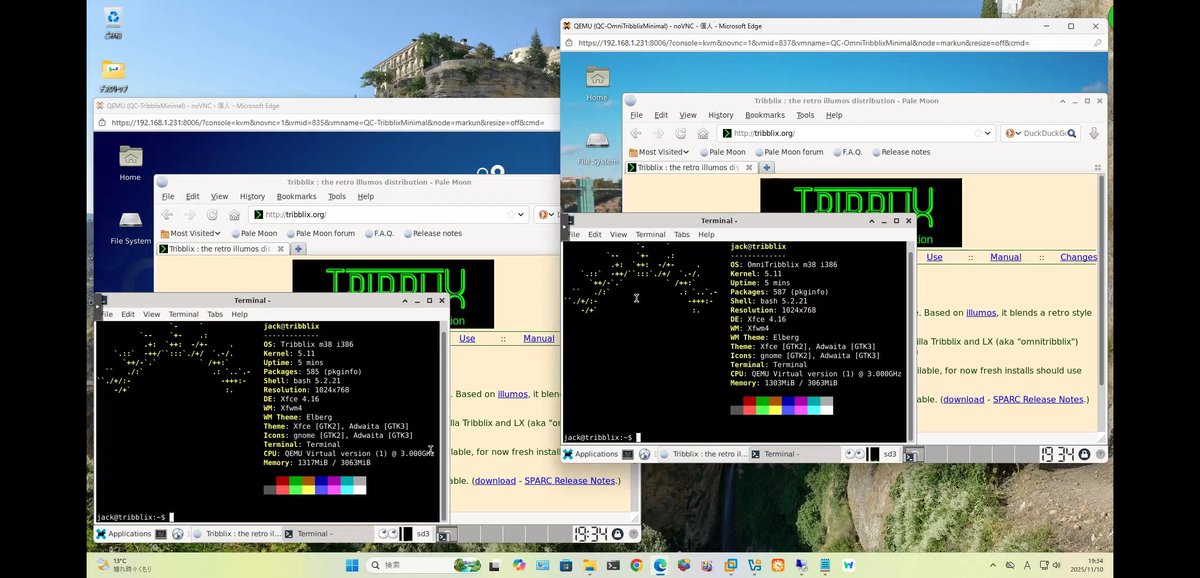
Task: Click F.A.Q. bookmark in left VM's Pale Moon
Action: click(378, 233)
